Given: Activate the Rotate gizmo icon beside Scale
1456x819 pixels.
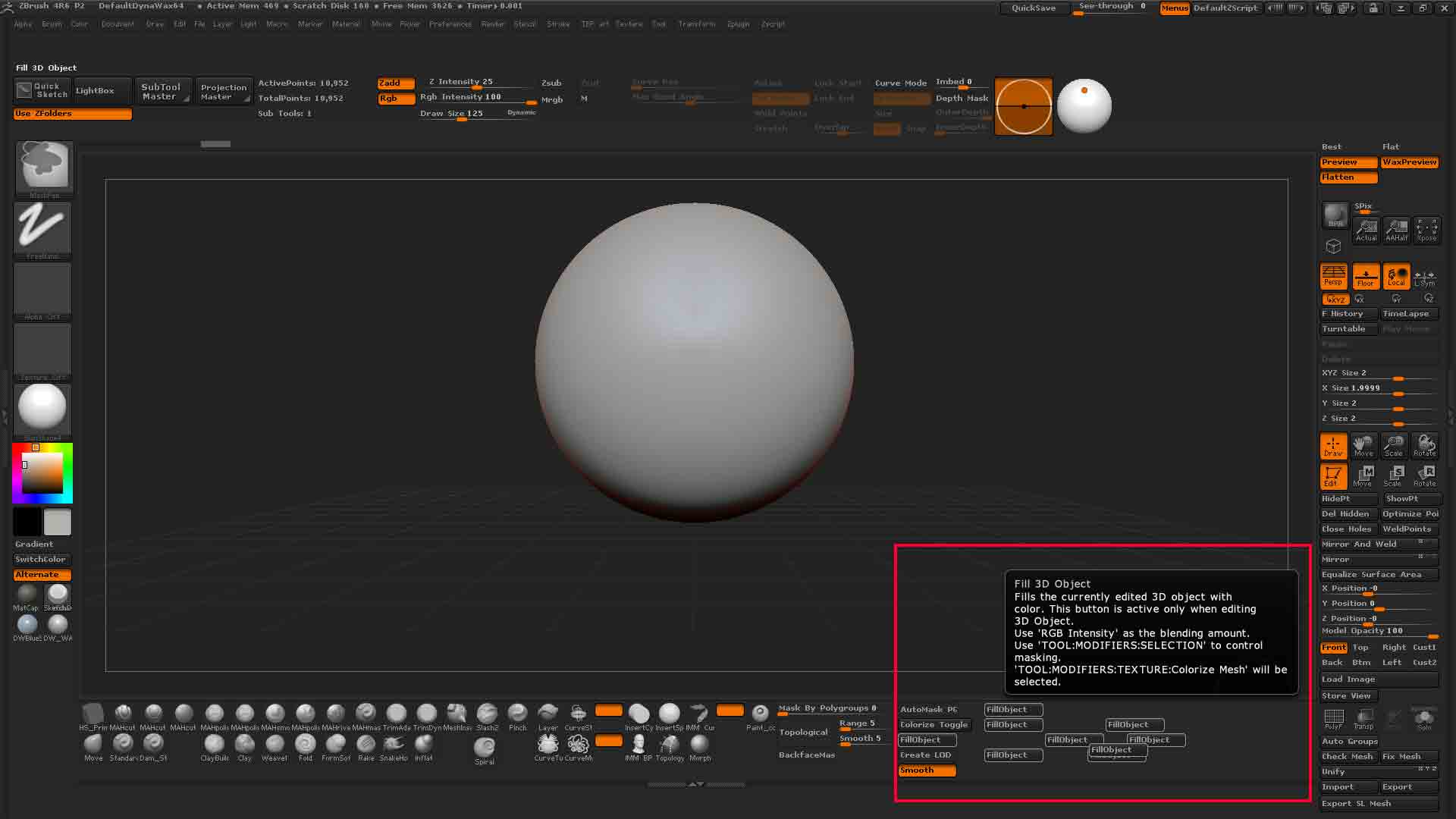Looking at the screenshot, I should point(1425,445).
